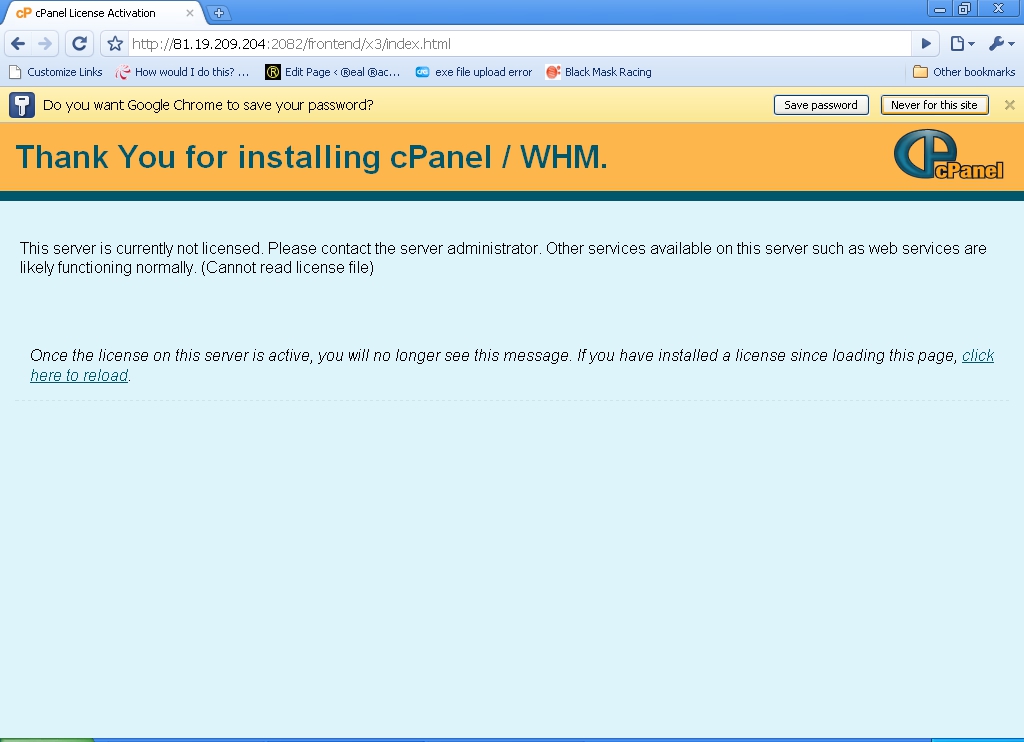Minimize the Chrome window
Image resolution: width=1024 pixels, height=742 pixels.
pos(940,9)
